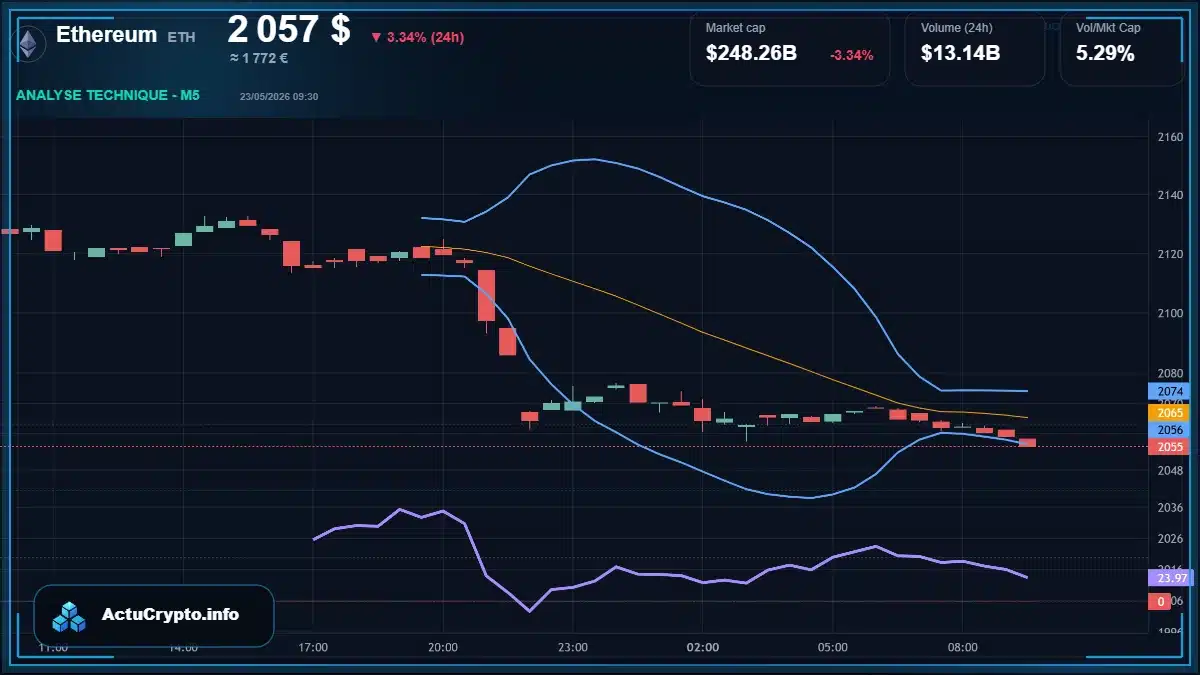
Task: Click the -3.34% market cap change
Action: (852, 55)
